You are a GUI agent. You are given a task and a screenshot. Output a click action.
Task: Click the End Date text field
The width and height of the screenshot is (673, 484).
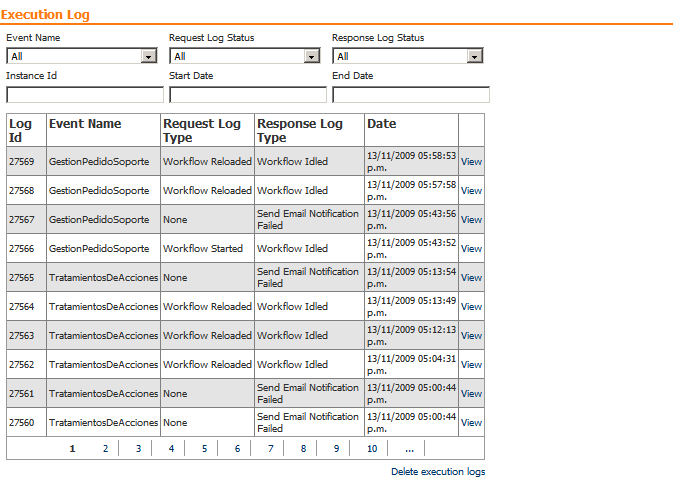(x=411, y=95)
